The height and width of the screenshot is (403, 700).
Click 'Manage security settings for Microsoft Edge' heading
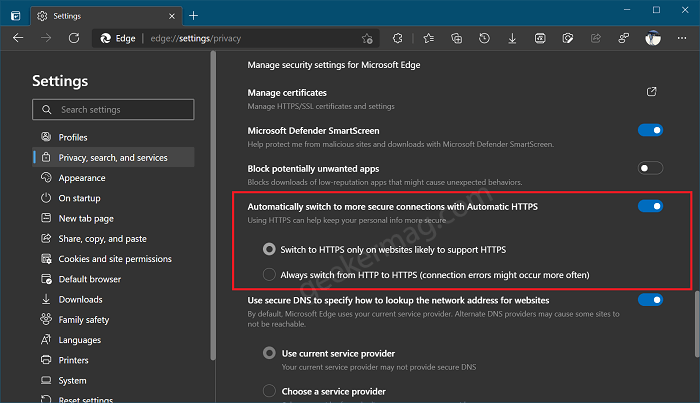coord(333,65)
